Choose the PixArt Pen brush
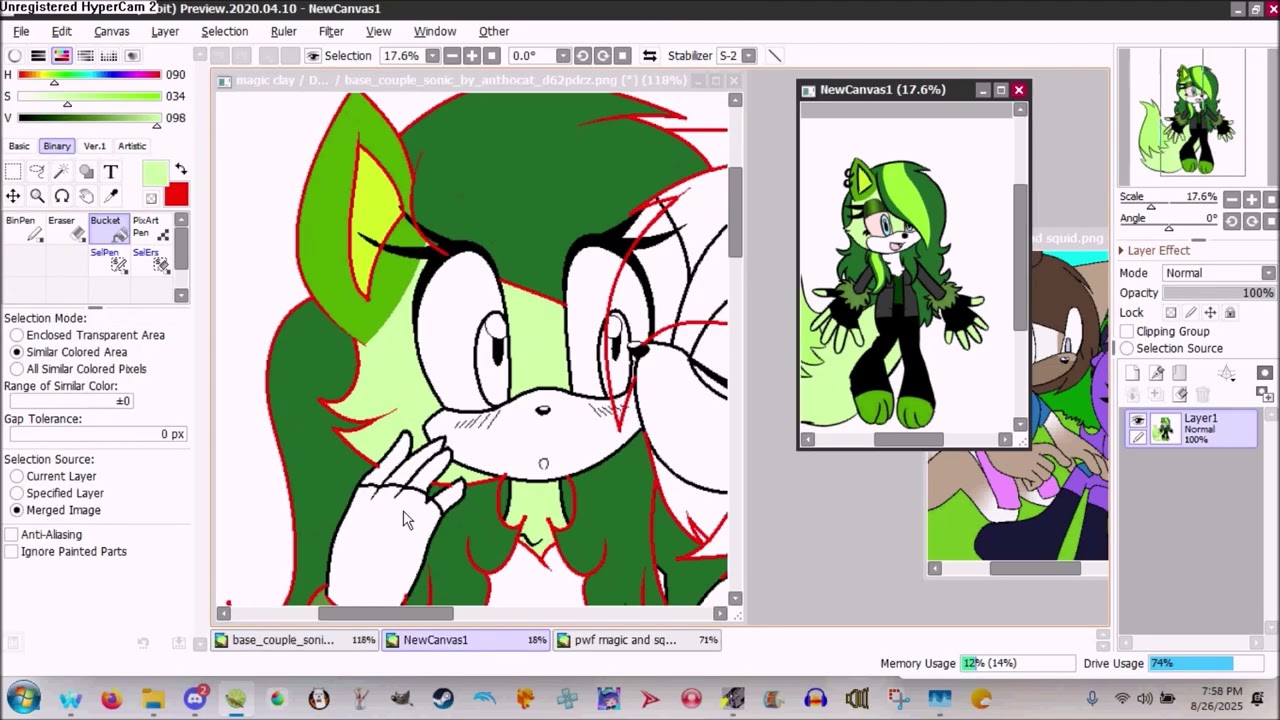 150,229
